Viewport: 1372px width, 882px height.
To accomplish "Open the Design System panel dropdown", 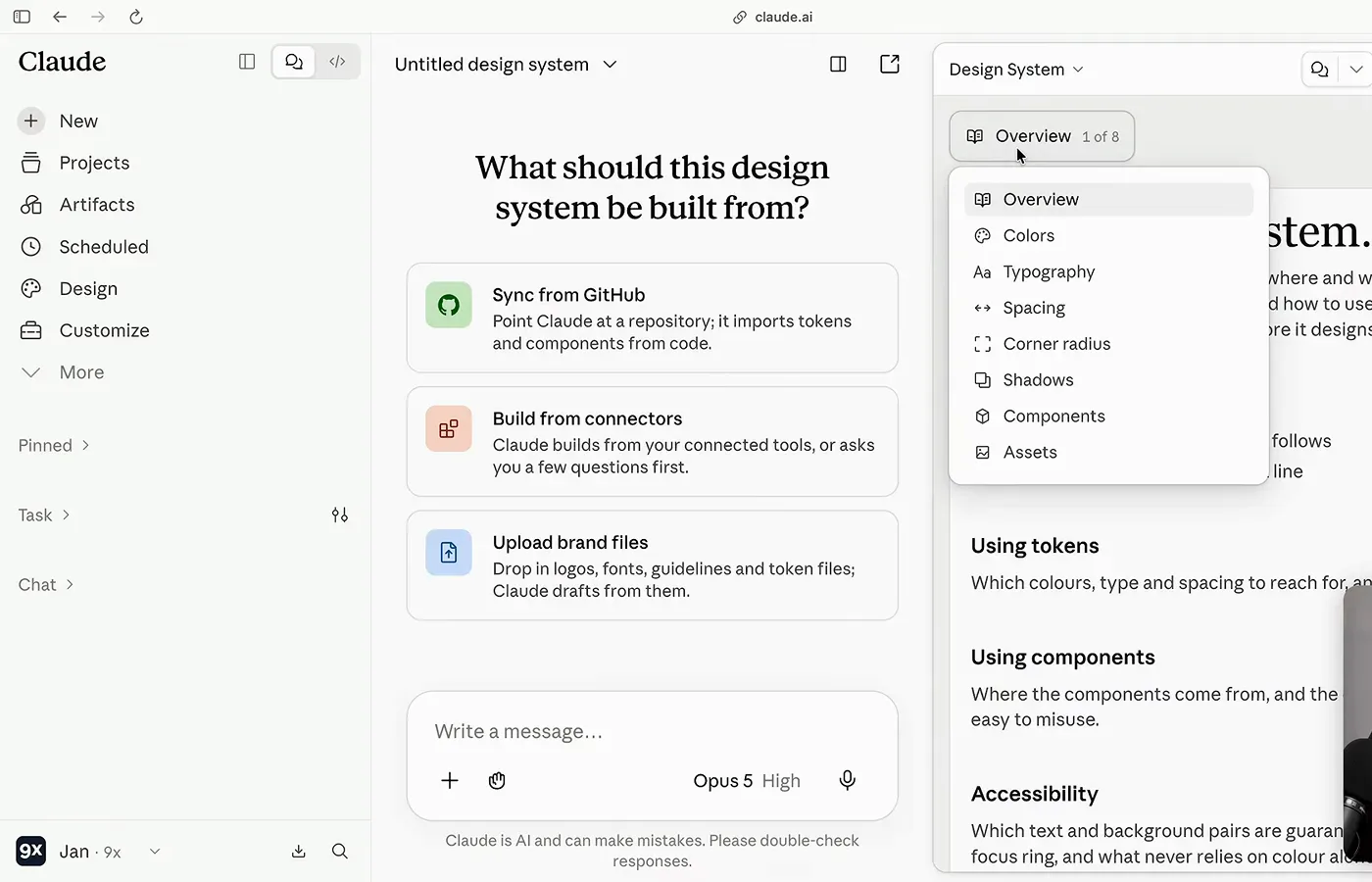I will [1016, 70].
